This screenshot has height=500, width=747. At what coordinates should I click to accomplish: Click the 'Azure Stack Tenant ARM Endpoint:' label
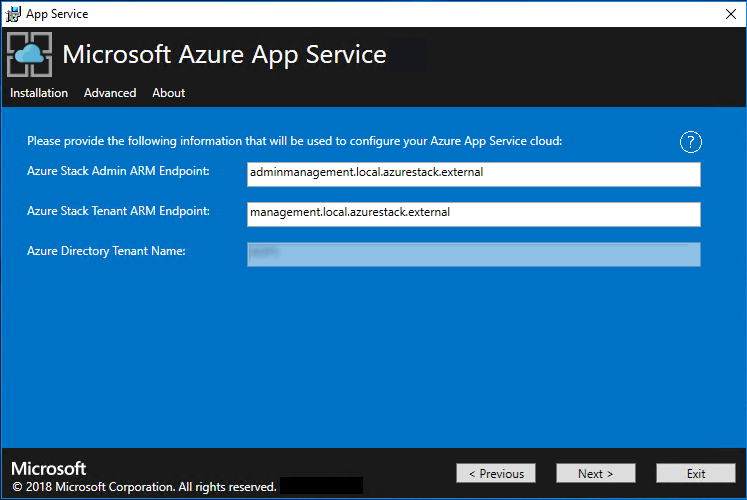click(x=118, y=211)
